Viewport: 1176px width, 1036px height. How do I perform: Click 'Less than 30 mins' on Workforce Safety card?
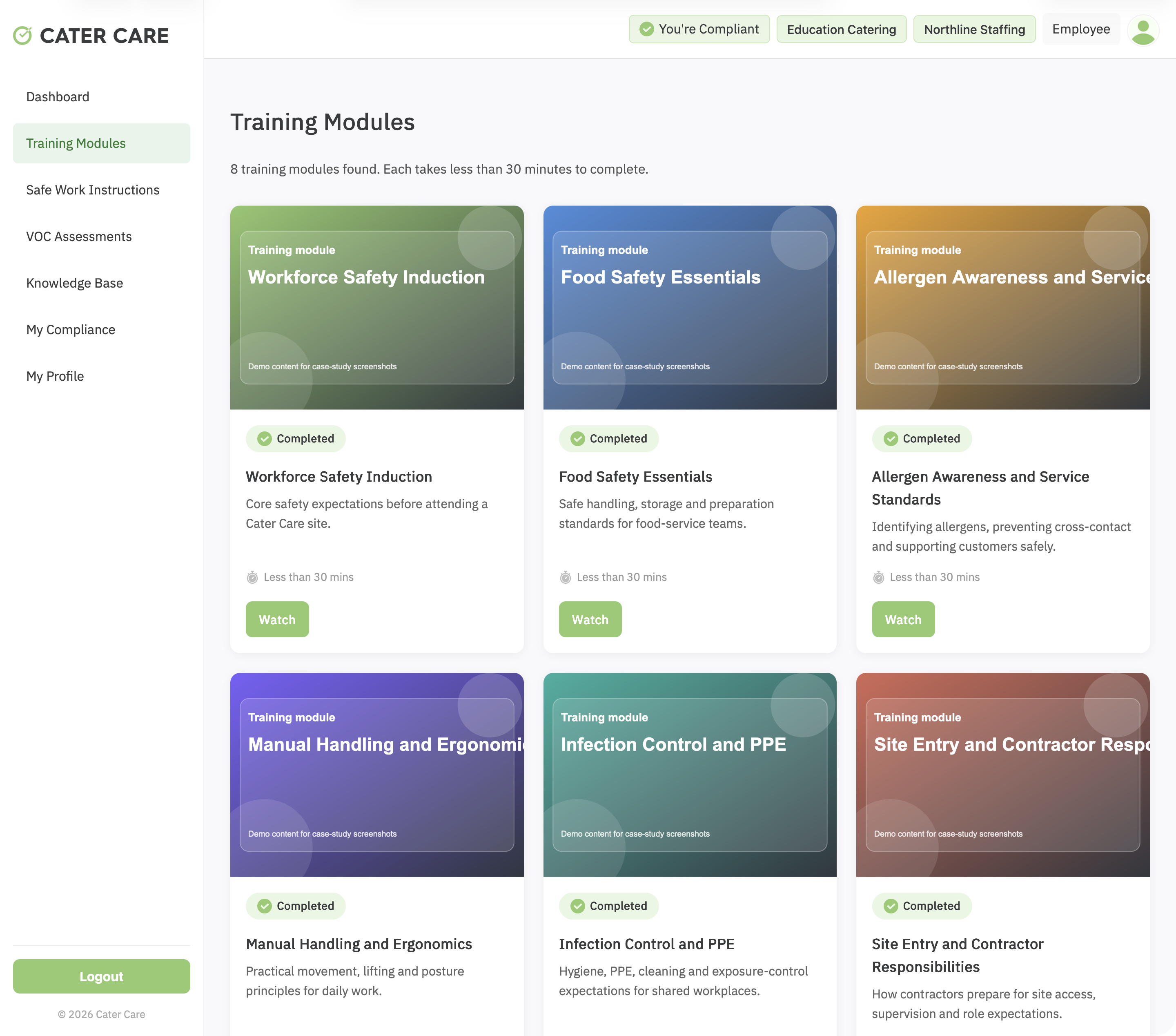click(308, 577)
